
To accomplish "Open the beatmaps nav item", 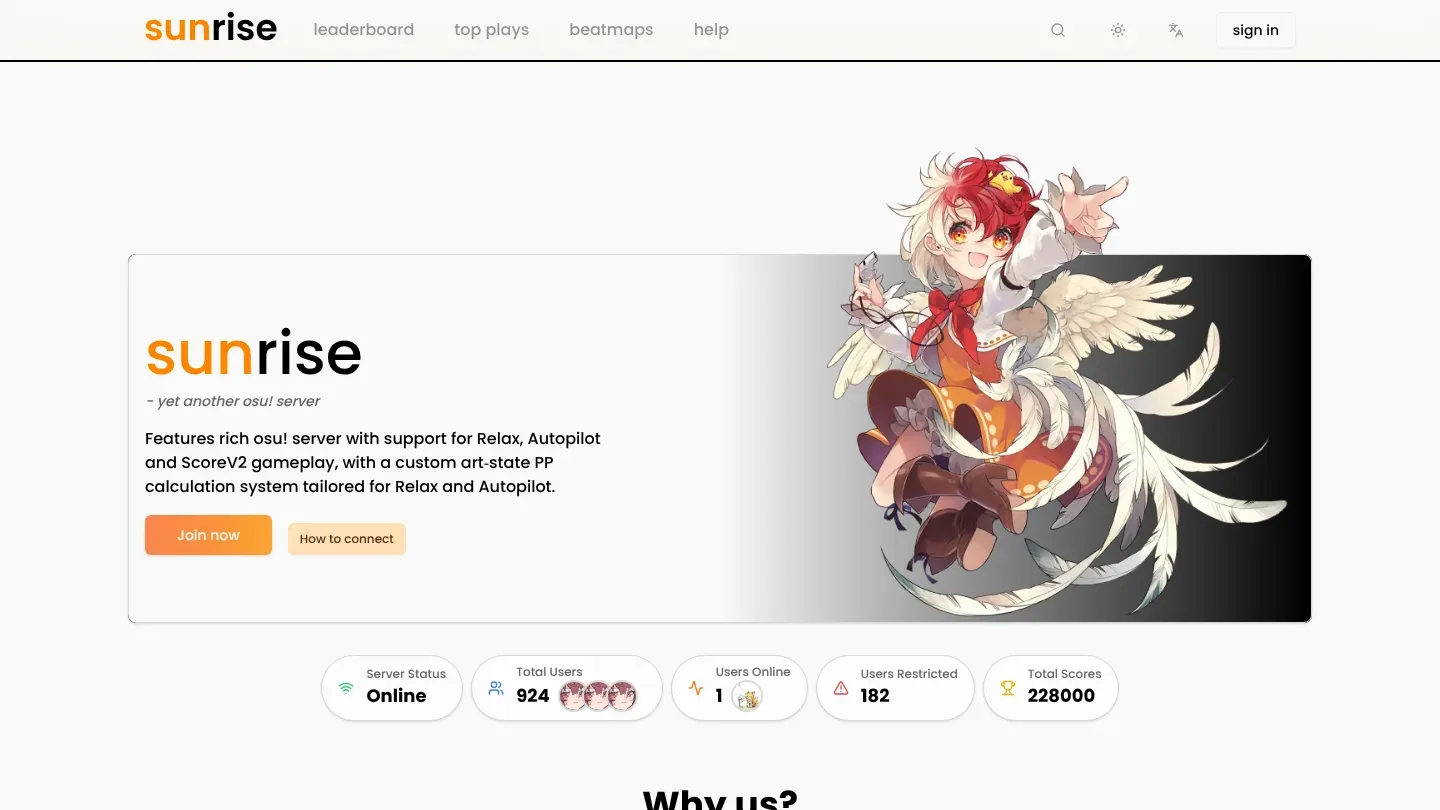I will pos(611,30).
